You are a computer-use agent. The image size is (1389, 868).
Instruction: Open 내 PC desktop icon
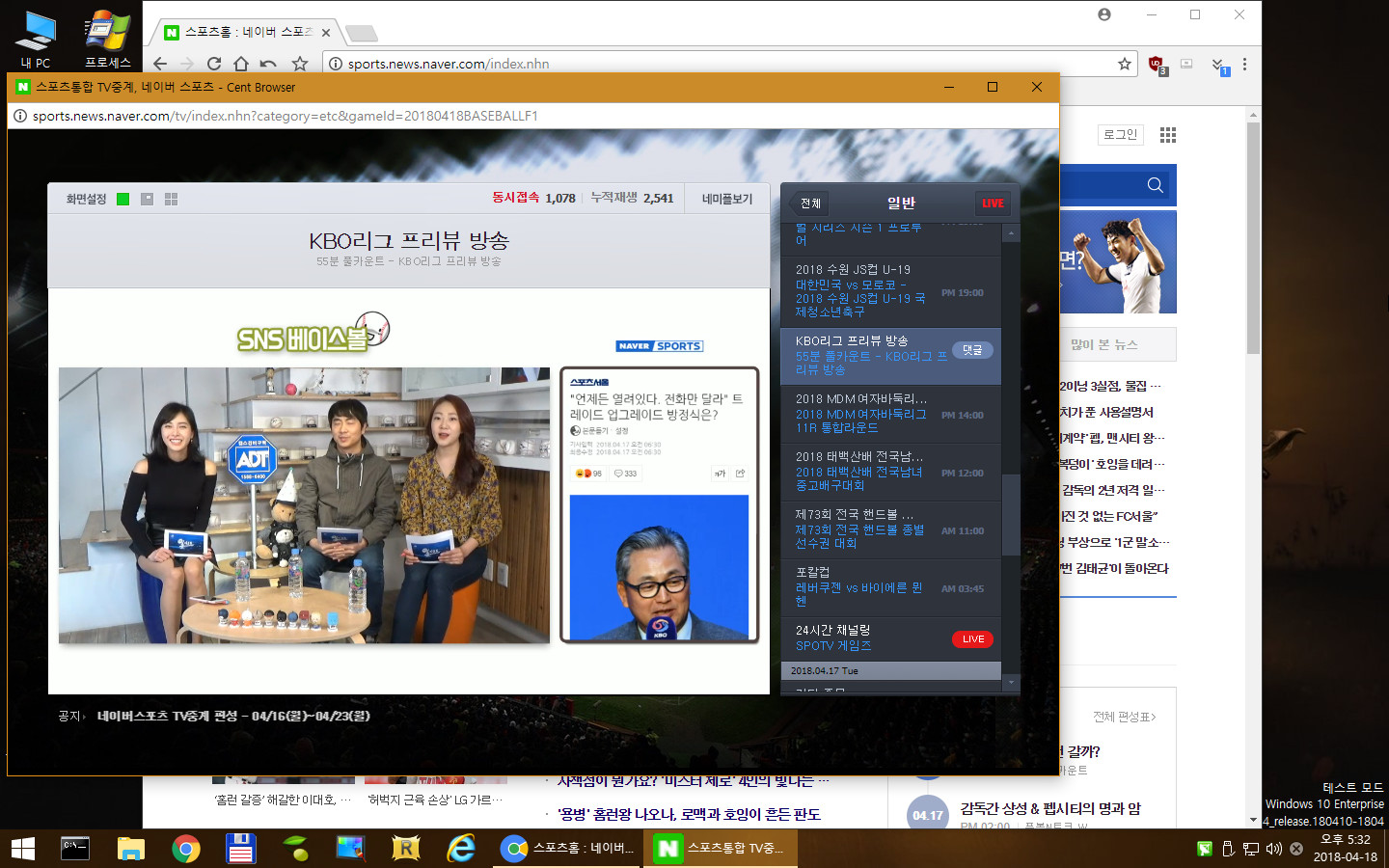click(36, 39)
